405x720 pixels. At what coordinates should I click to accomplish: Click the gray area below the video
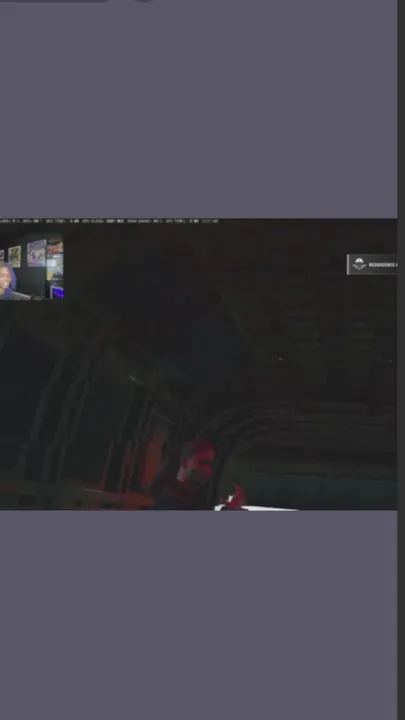coord(198,615)
